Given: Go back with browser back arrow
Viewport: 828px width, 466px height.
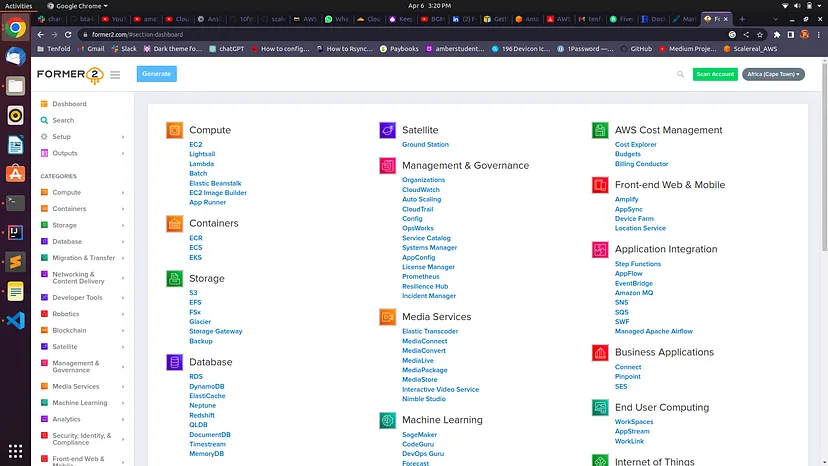Looking at the screenshot, I should coord(41,34).
